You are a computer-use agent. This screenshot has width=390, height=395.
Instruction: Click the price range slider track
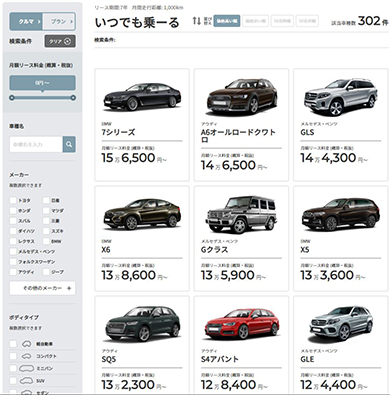[42, 98]
